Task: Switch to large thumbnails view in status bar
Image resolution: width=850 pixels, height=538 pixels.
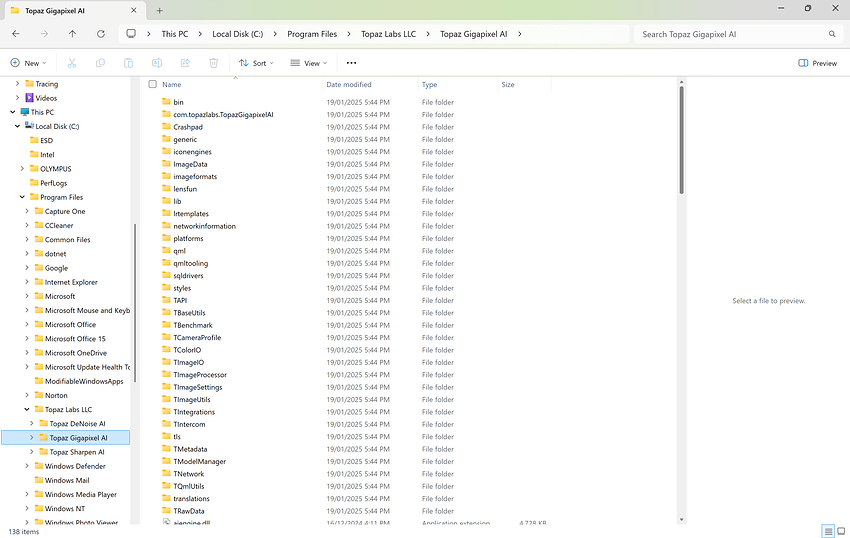Action: 841,531
